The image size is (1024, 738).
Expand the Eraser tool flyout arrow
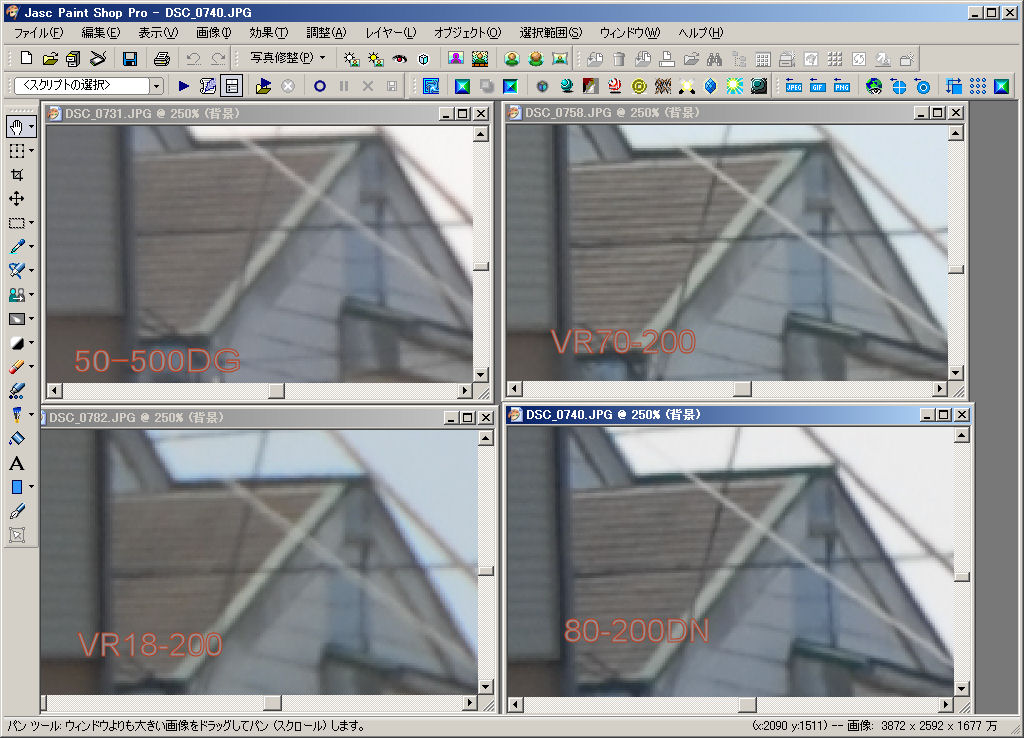click(x=31, y=366)
